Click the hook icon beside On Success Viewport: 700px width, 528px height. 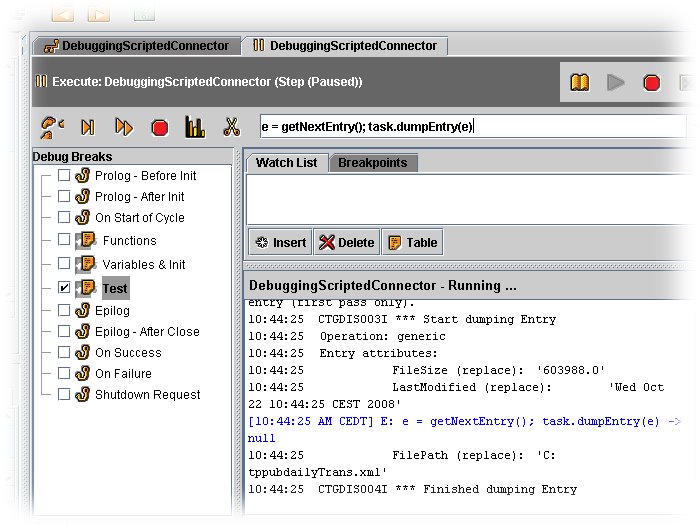click(x=83, y=353)
